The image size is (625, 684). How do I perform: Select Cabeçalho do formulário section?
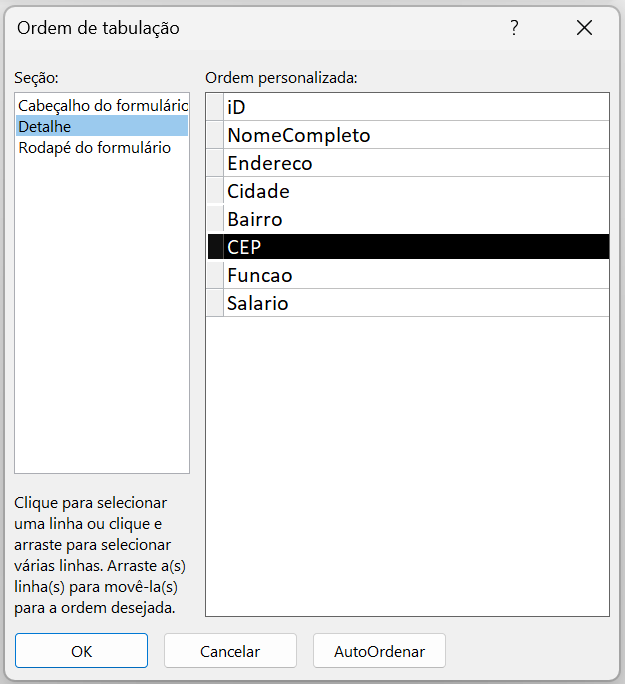click(x=102, y=105)
